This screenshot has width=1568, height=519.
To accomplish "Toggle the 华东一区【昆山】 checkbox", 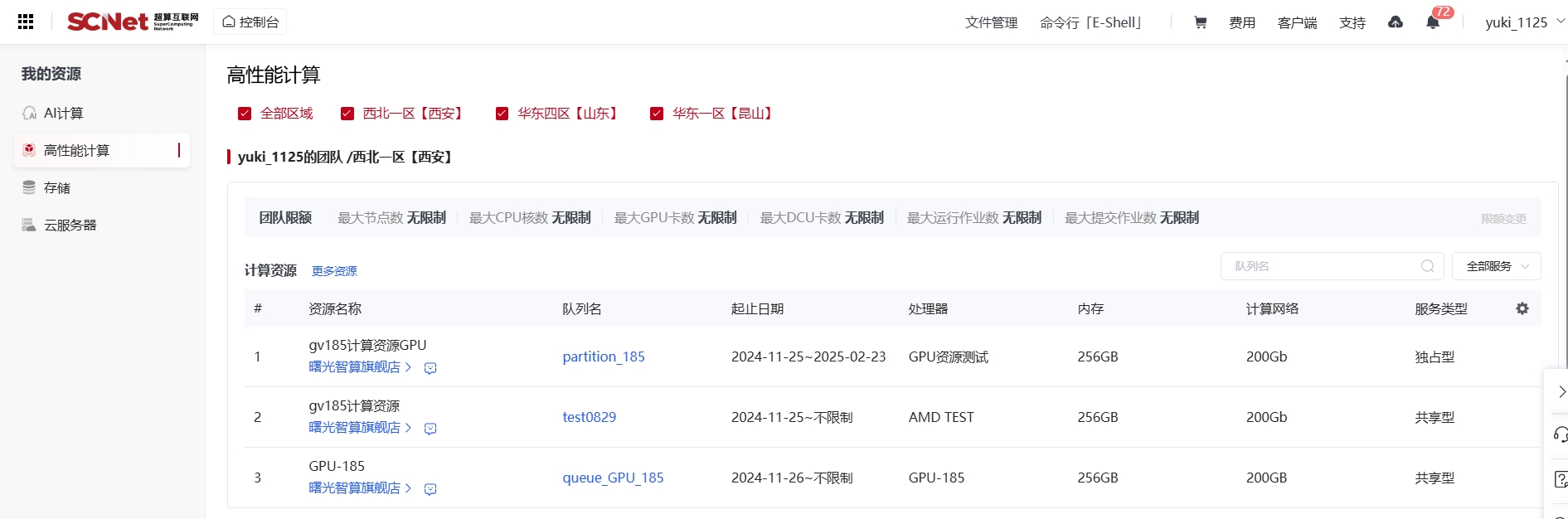I will click(657, 114).
